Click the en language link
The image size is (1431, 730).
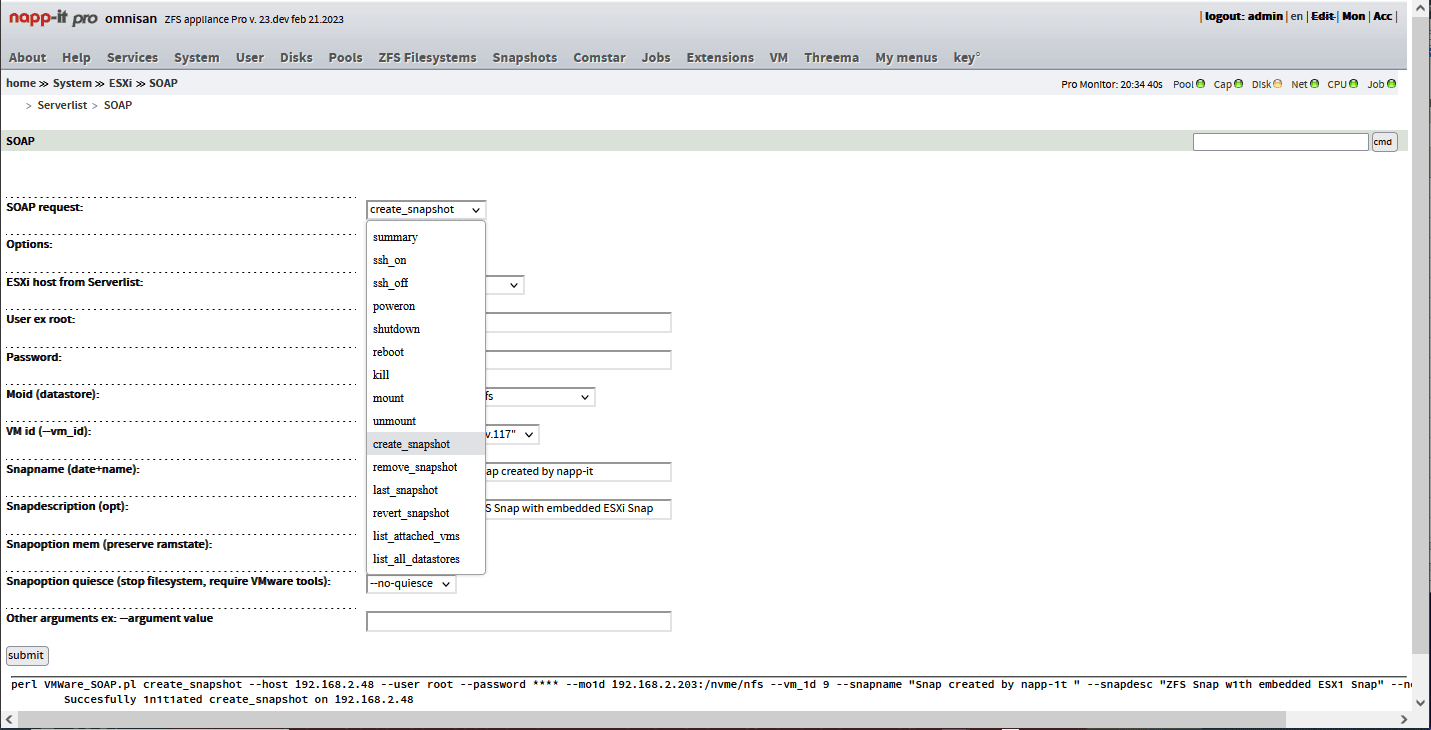click(1296, 16)
